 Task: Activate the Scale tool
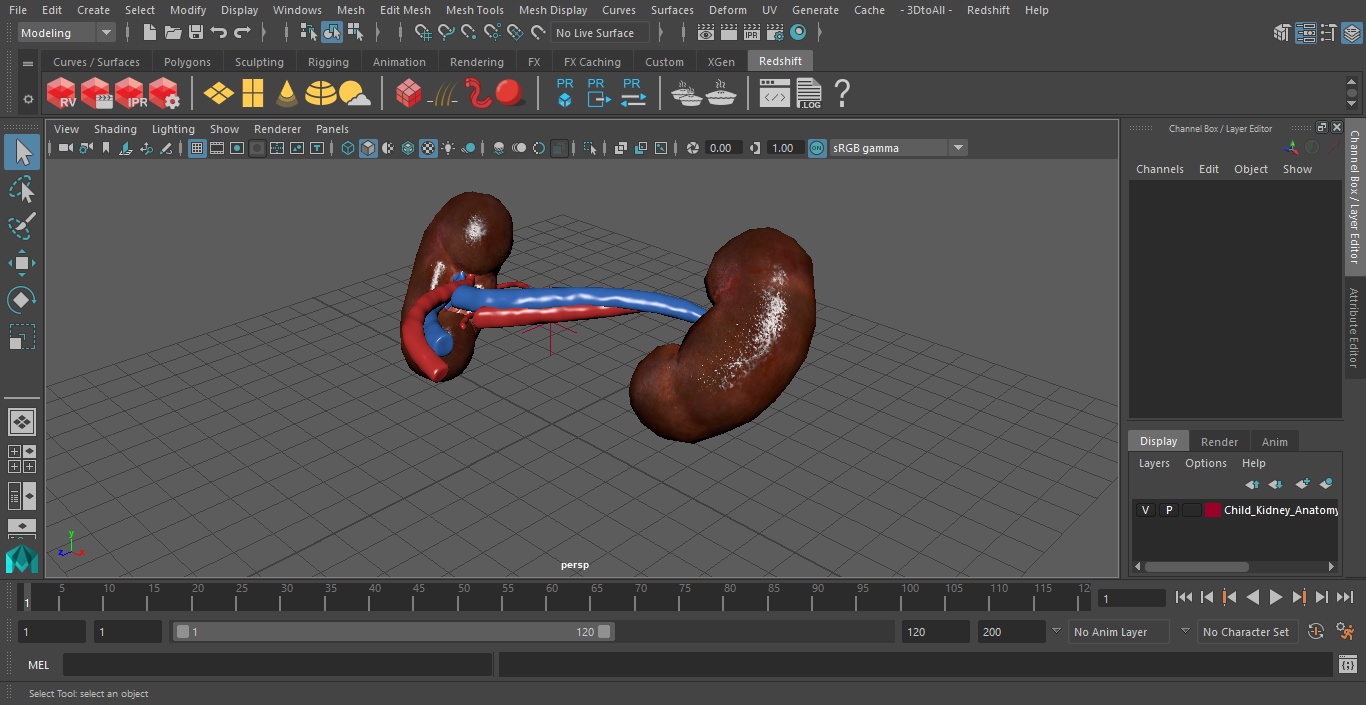point(21,337)
